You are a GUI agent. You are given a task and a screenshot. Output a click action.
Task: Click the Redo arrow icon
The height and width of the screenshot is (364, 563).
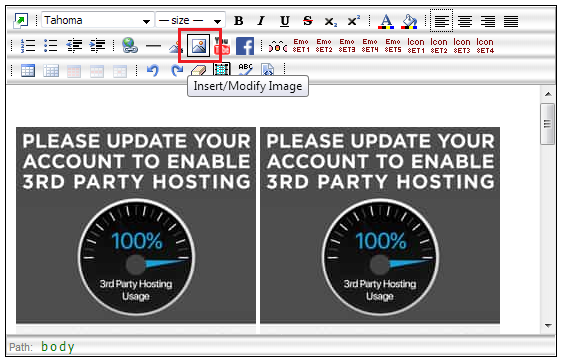click(x=177, y=70)
